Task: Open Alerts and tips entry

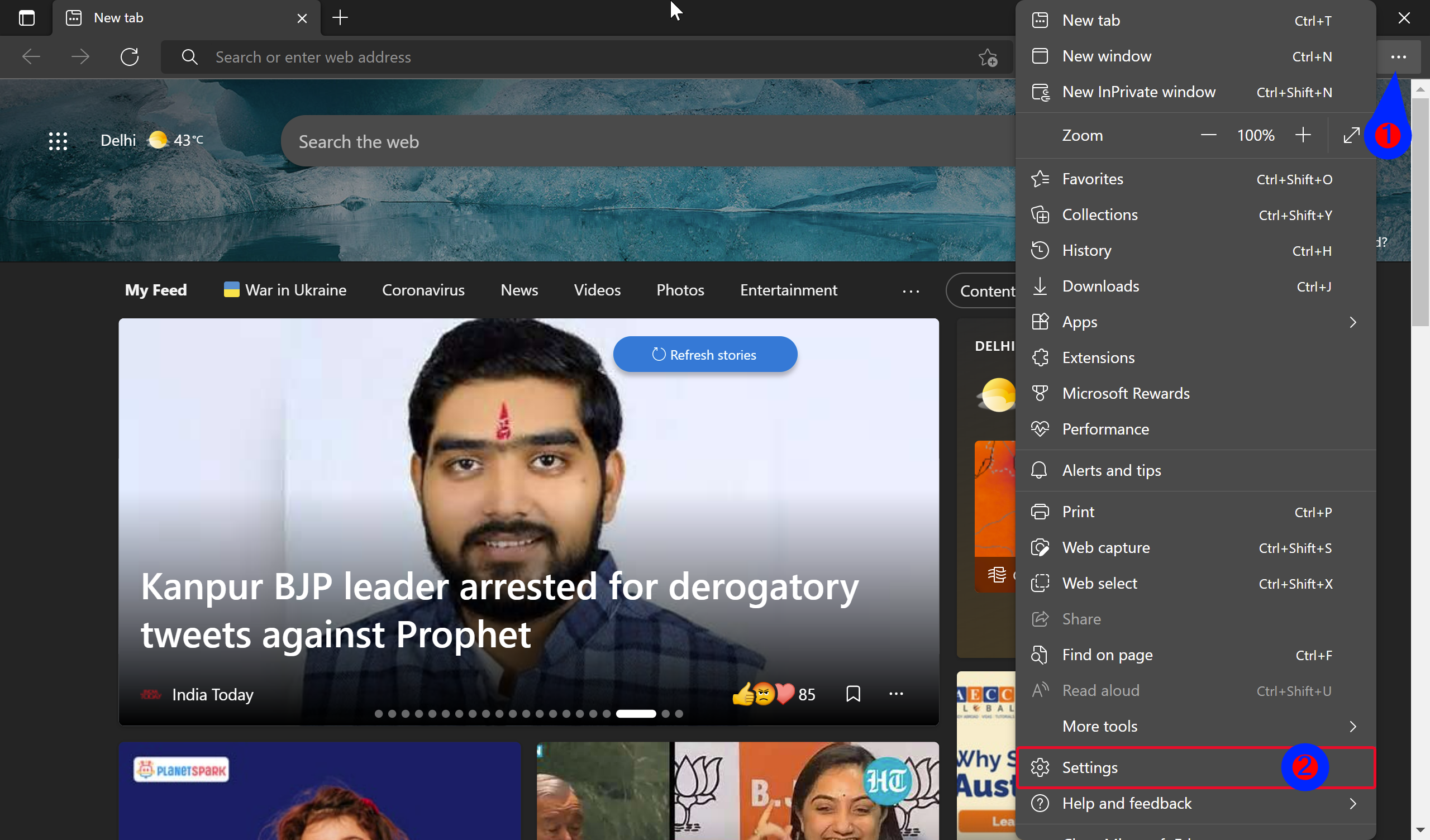Action: coord(1195,470)
